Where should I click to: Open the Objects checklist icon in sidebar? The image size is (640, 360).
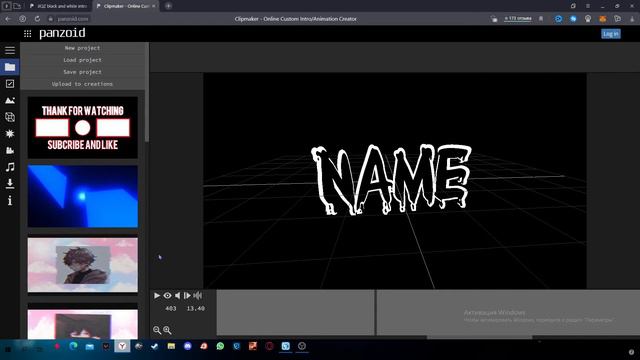[x=10, y=84]
